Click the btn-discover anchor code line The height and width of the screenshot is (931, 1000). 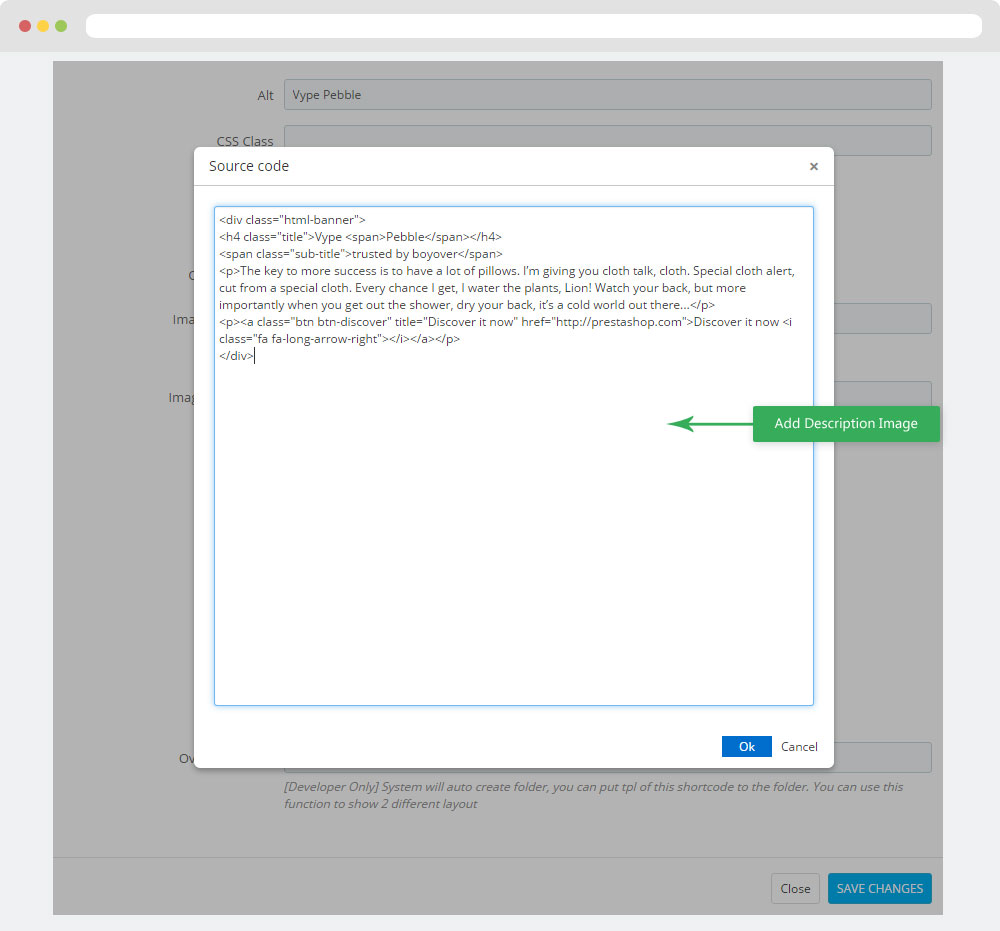[x=505, y=322]
